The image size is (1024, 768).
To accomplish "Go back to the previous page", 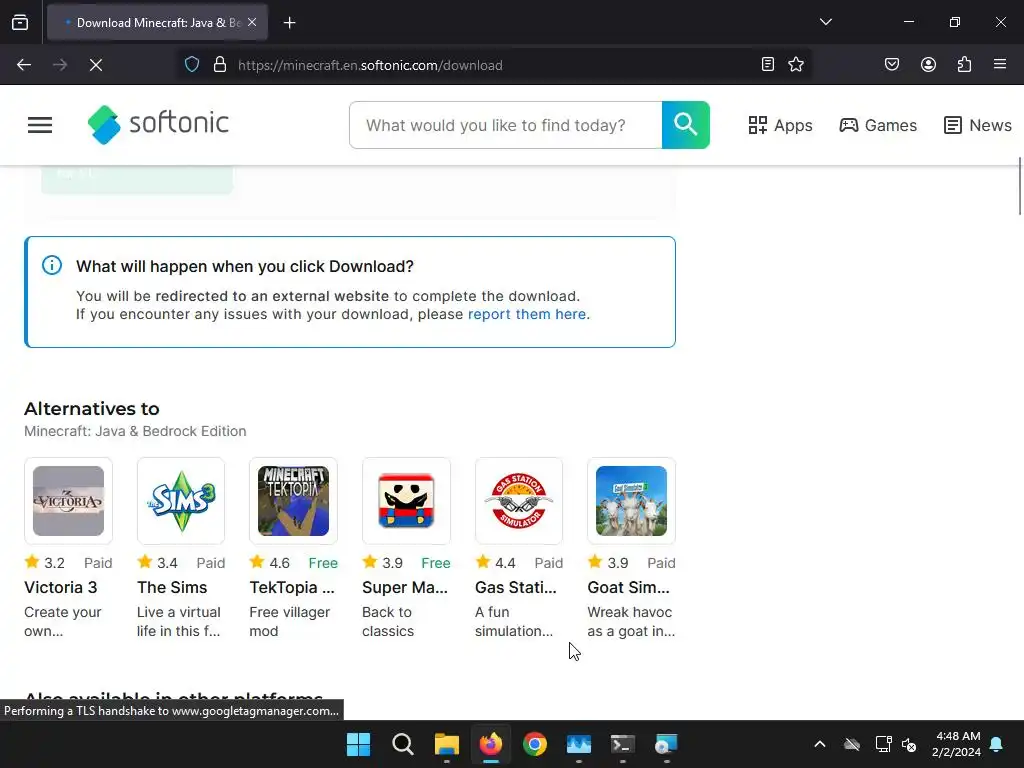I will [24, 65].
